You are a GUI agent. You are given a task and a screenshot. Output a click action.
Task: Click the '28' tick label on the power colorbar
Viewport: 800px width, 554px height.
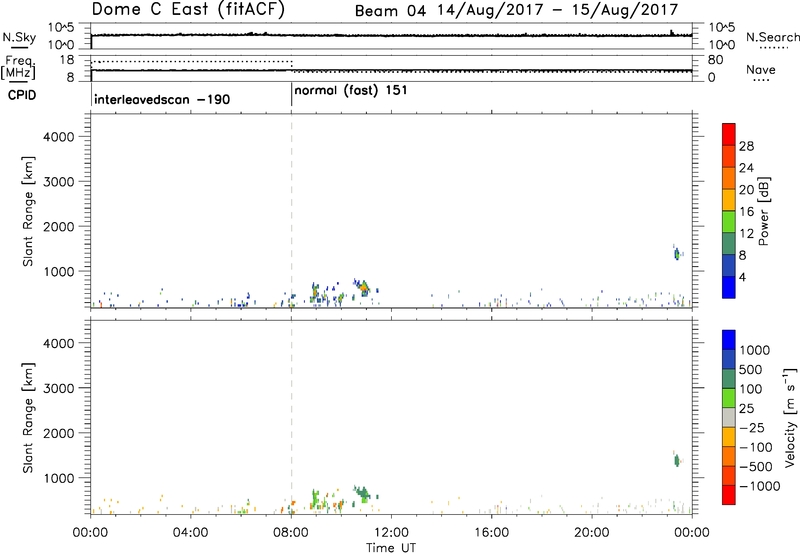tap(746, 146)
